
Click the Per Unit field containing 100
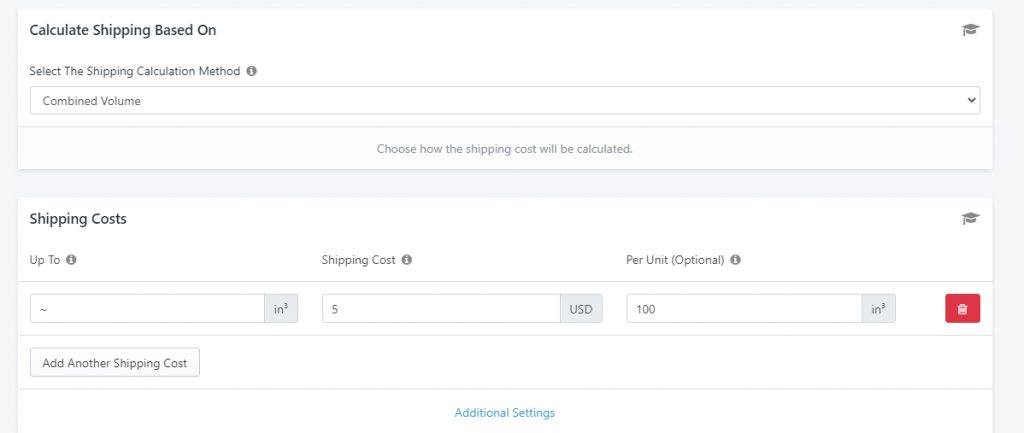(x=744, y=308)
